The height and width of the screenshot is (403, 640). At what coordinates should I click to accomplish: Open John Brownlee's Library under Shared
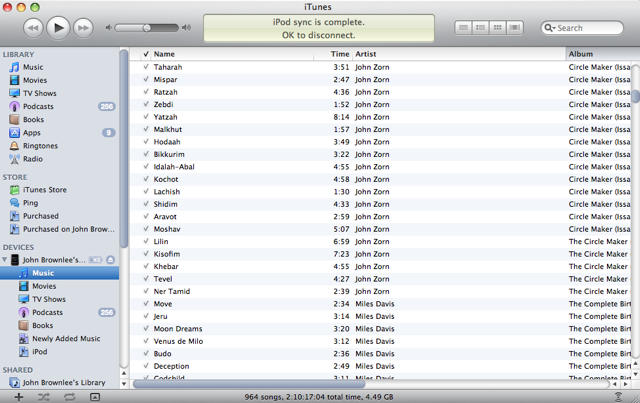point(64,382)
